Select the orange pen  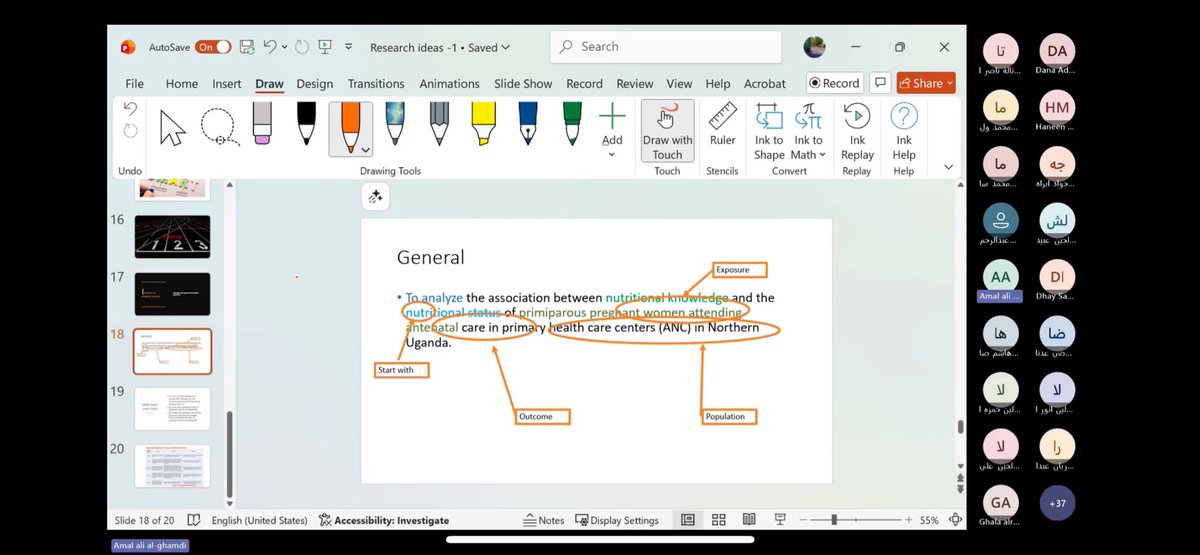(350, 126)
